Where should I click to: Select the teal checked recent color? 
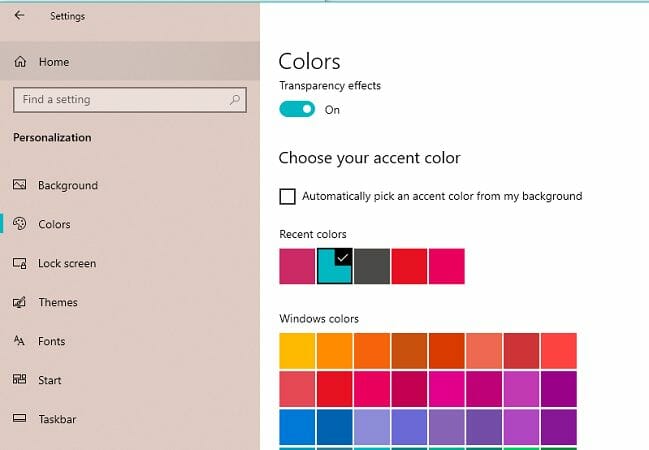[x=334, y=266]
